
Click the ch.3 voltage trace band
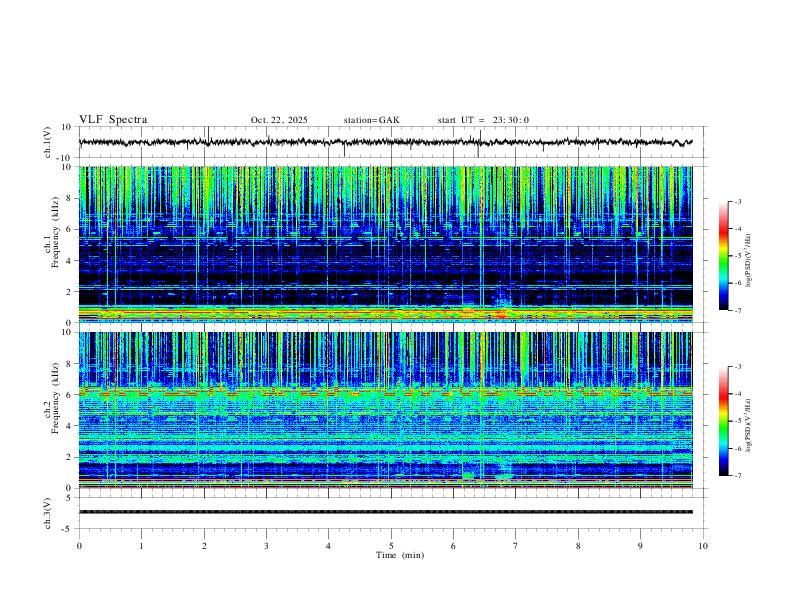(385, 512)
